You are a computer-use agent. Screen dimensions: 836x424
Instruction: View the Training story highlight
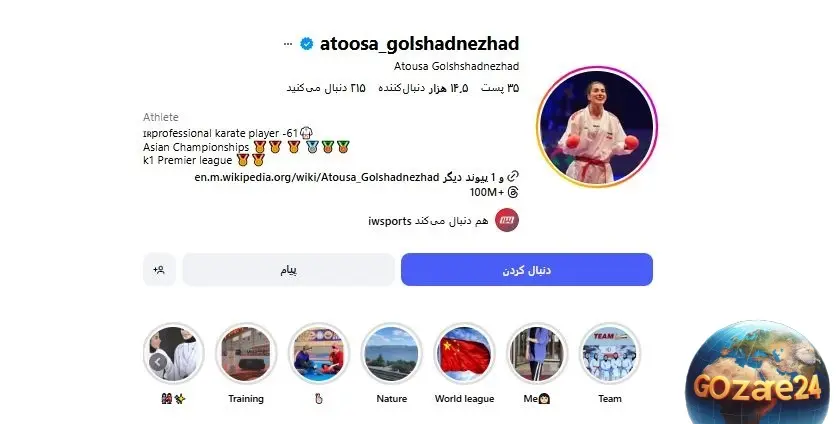click(x=246, y=353)
